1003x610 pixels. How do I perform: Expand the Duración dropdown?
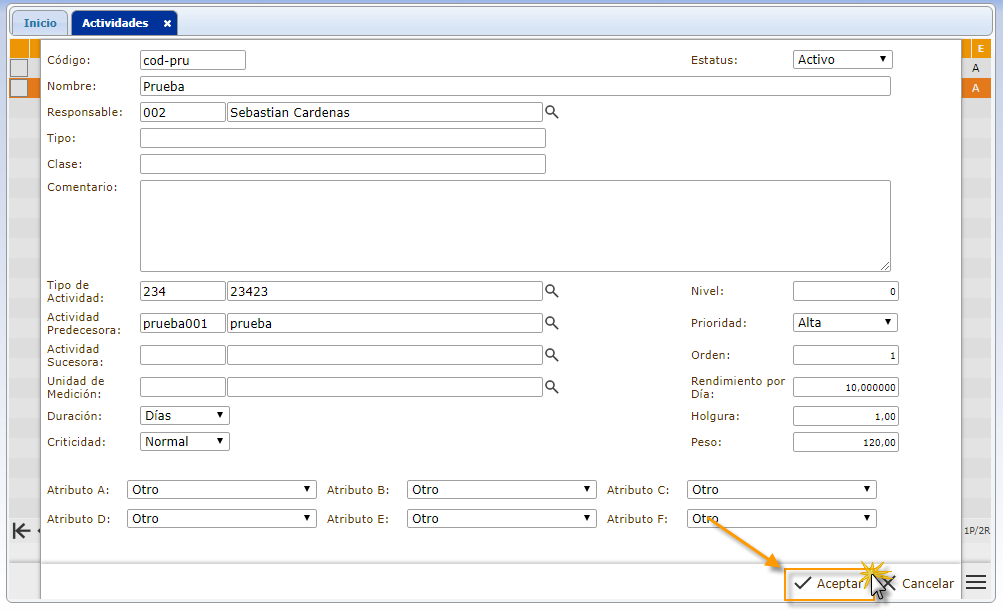point(185,415)
